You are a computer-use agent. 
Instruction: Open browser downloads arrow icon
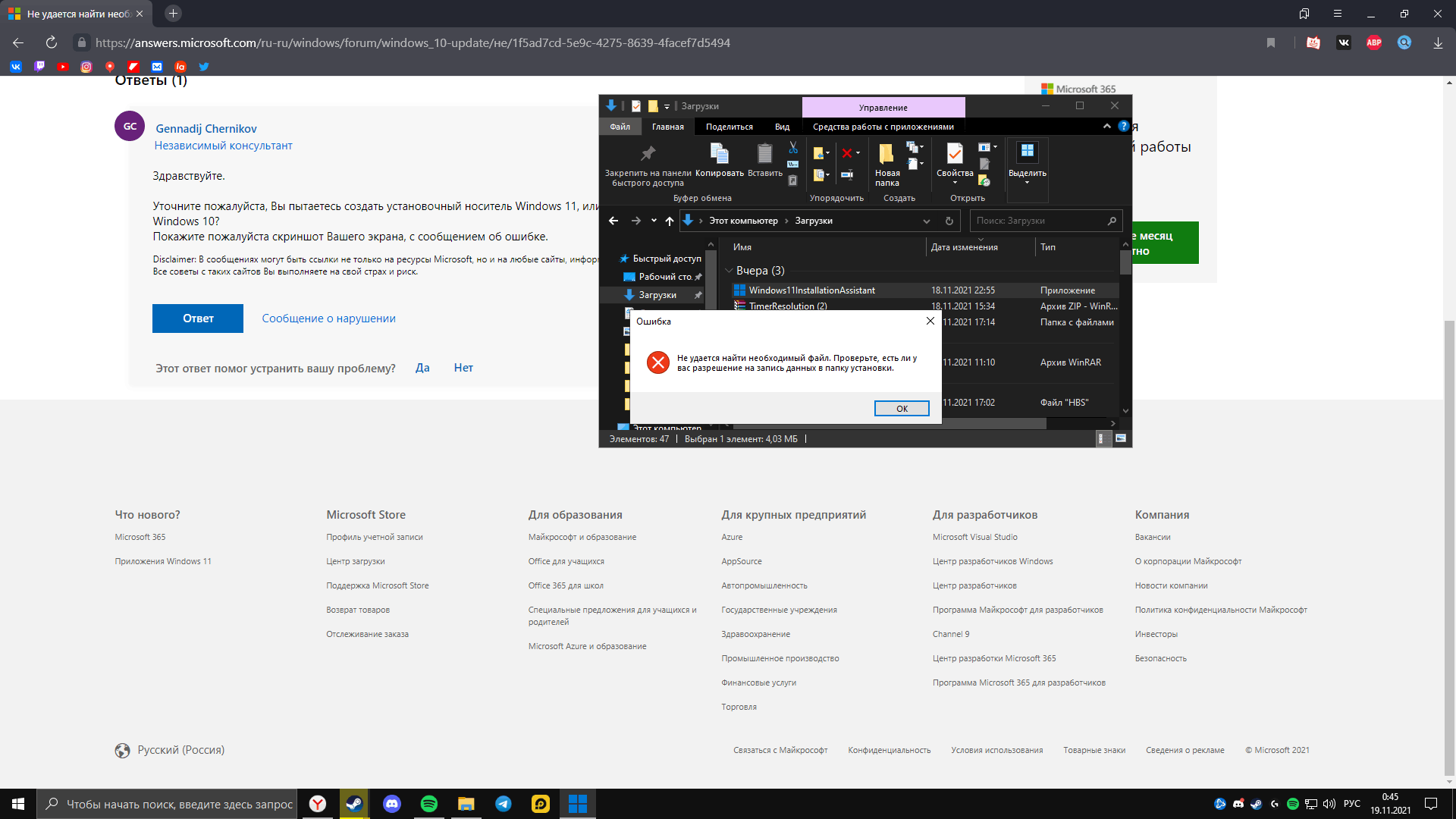pos(1437,42)
